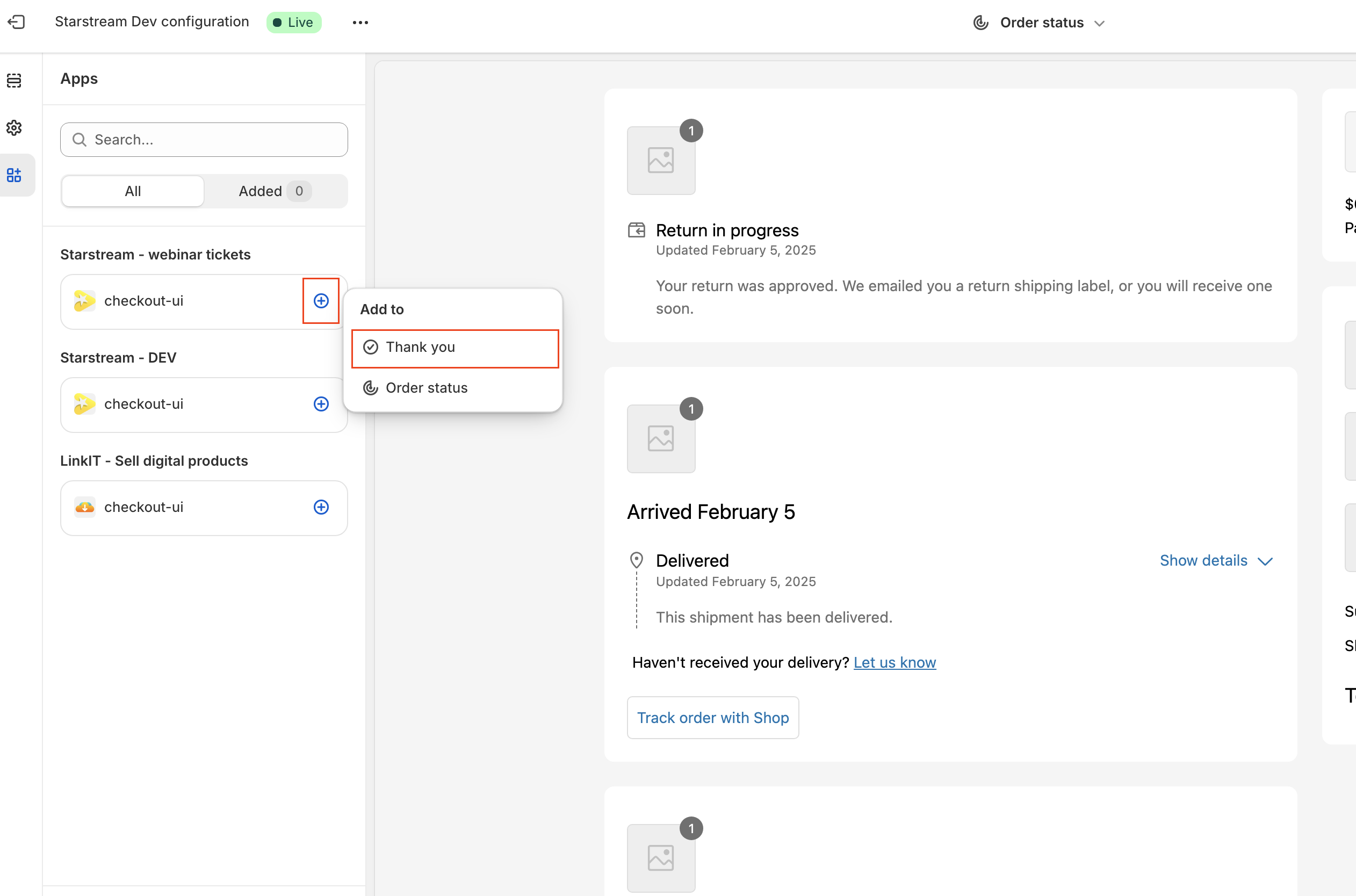Click the Return in progress product thumbnail
This screenshot has height=896, width=1356.
click(x=661, y=161)
